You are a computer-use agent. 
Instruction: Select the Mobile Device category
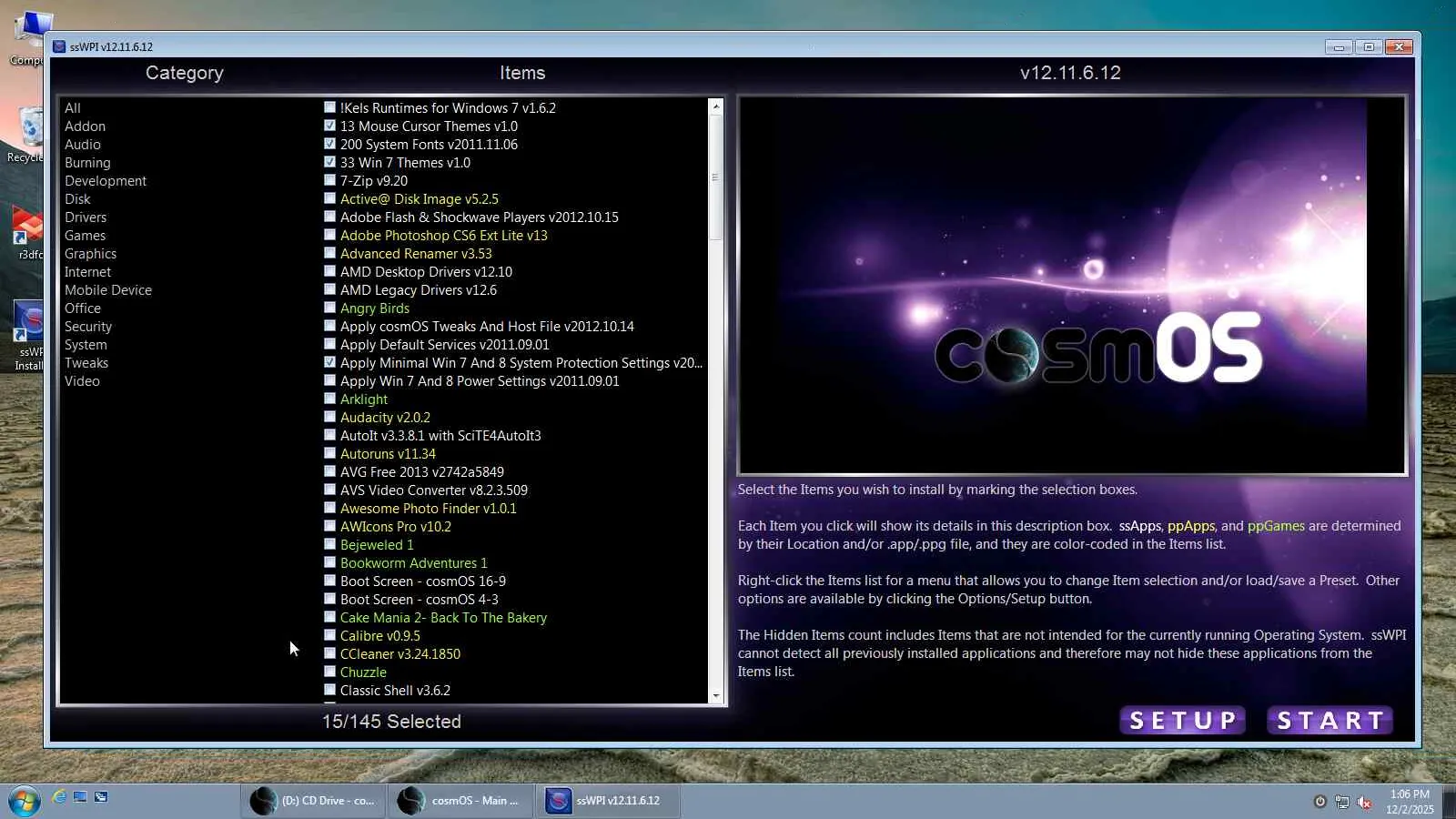pos(108,289)
